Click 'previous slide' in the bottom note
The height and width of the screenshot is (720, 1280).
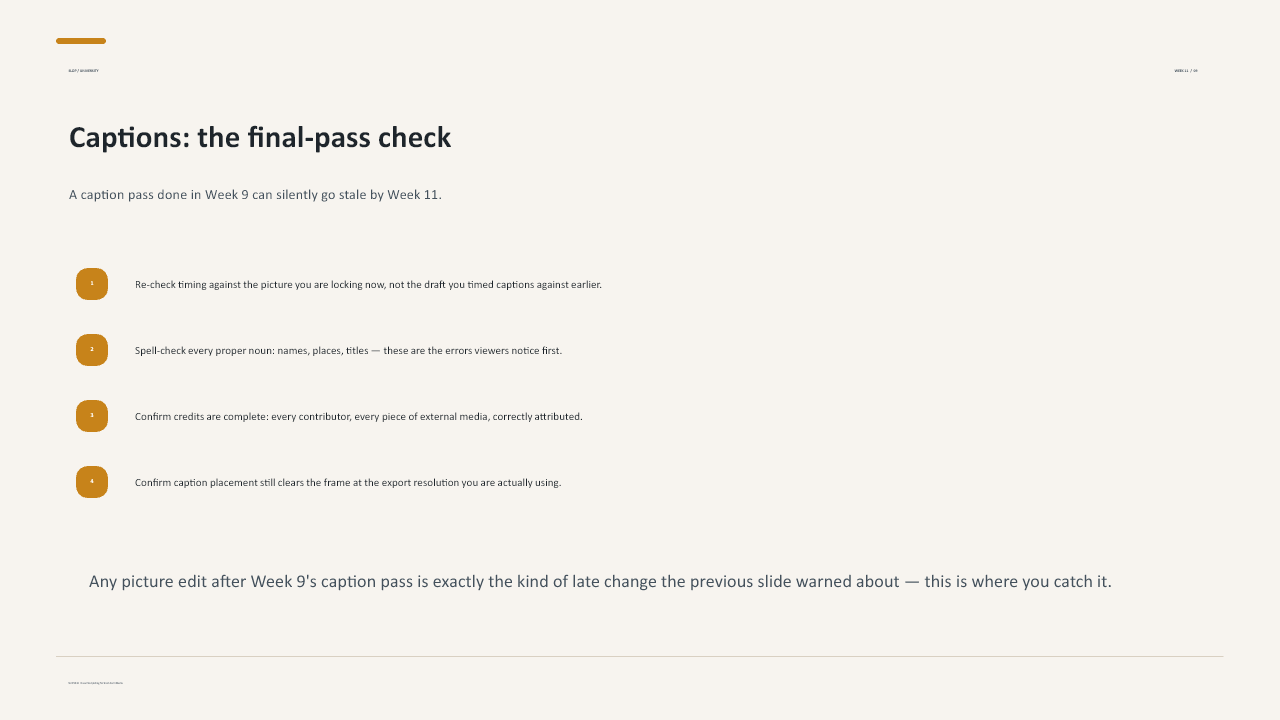click(741, 582)
